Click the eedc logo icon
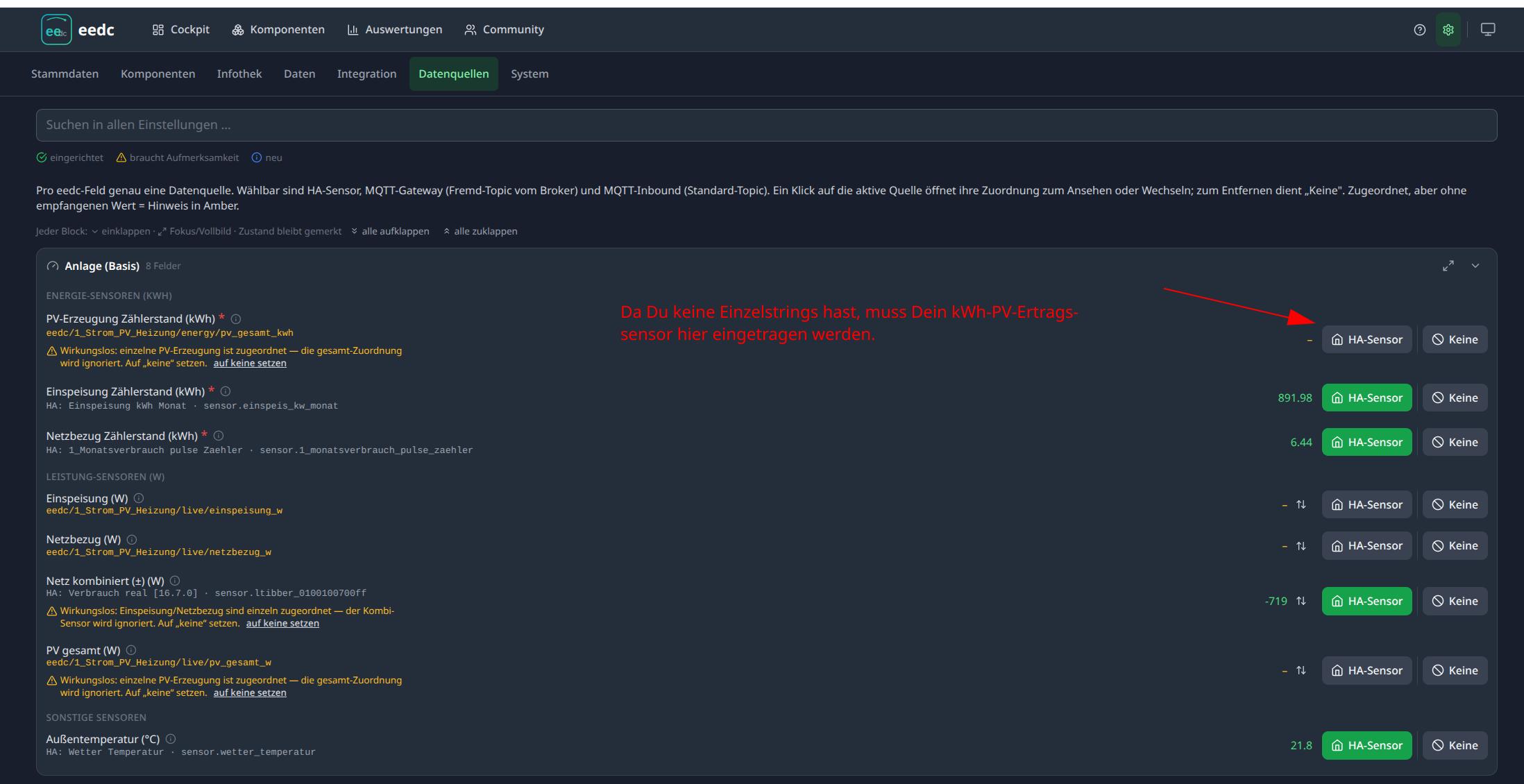 56,30
